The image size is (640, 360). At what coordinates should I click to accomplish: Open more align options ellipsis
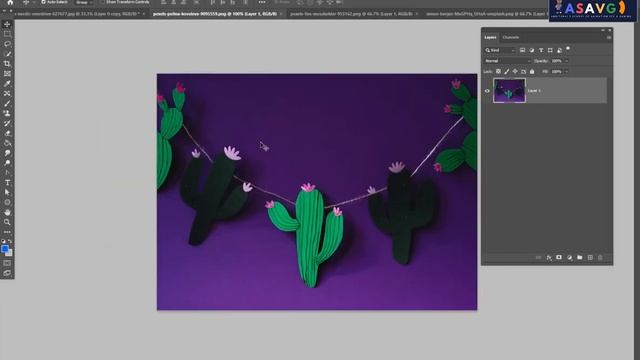point(262,2)
